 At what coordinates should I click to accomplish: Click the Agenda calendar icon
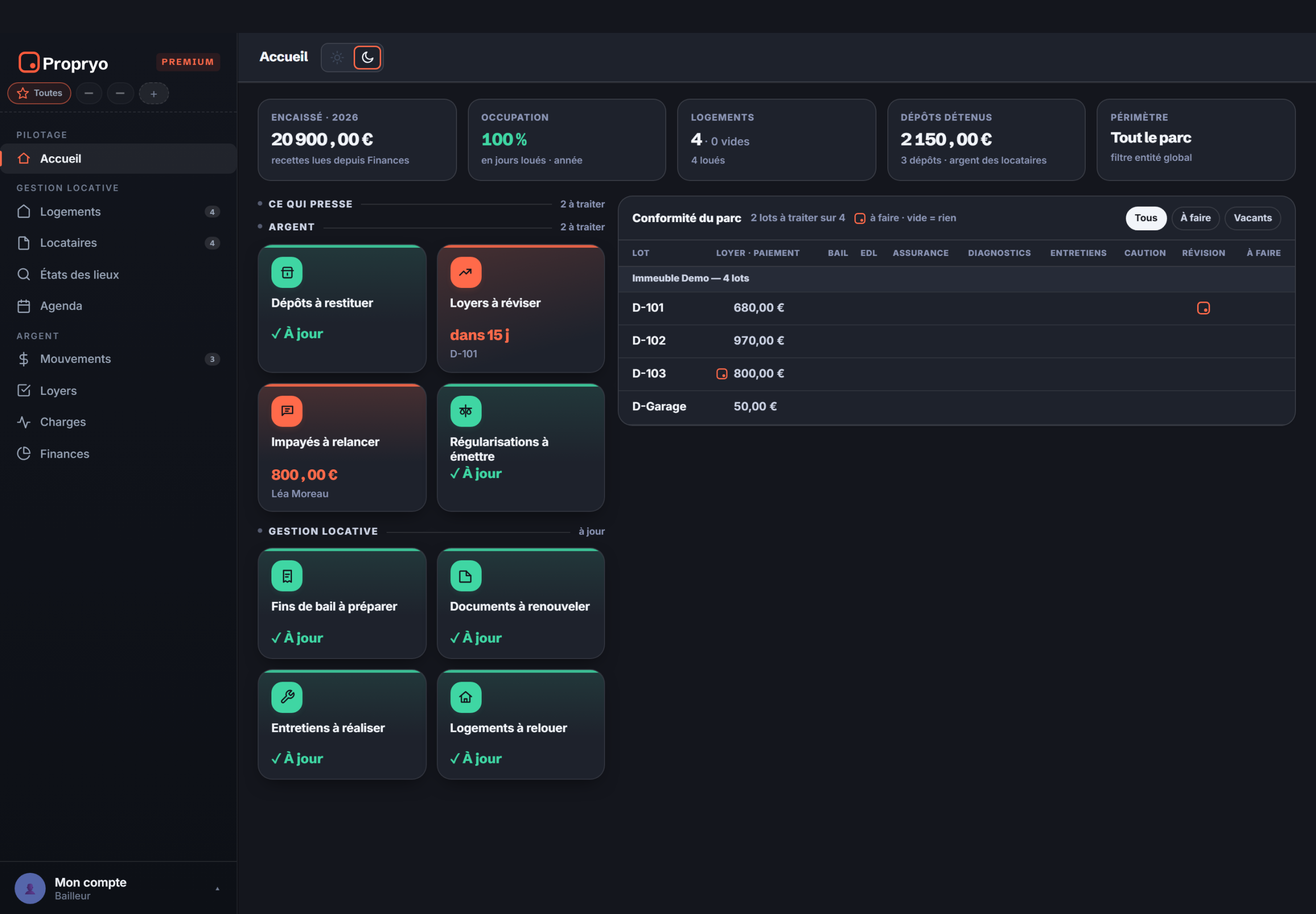coord(24,306)
